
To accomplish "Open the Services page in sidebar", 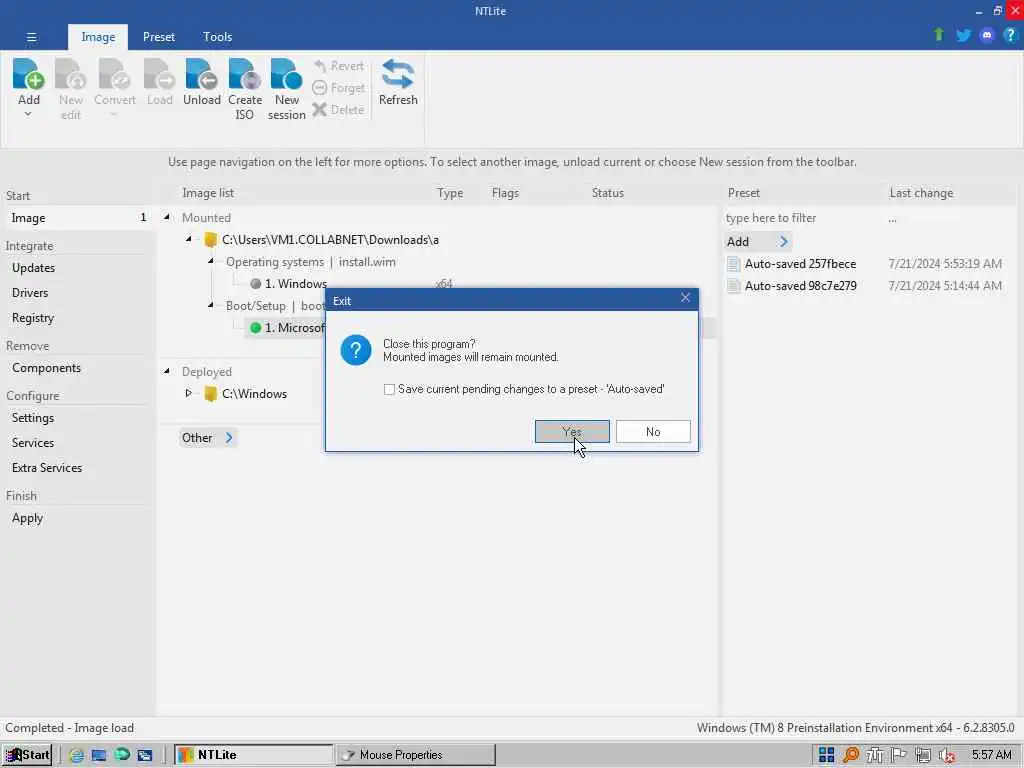I will (x=33, y=443).
